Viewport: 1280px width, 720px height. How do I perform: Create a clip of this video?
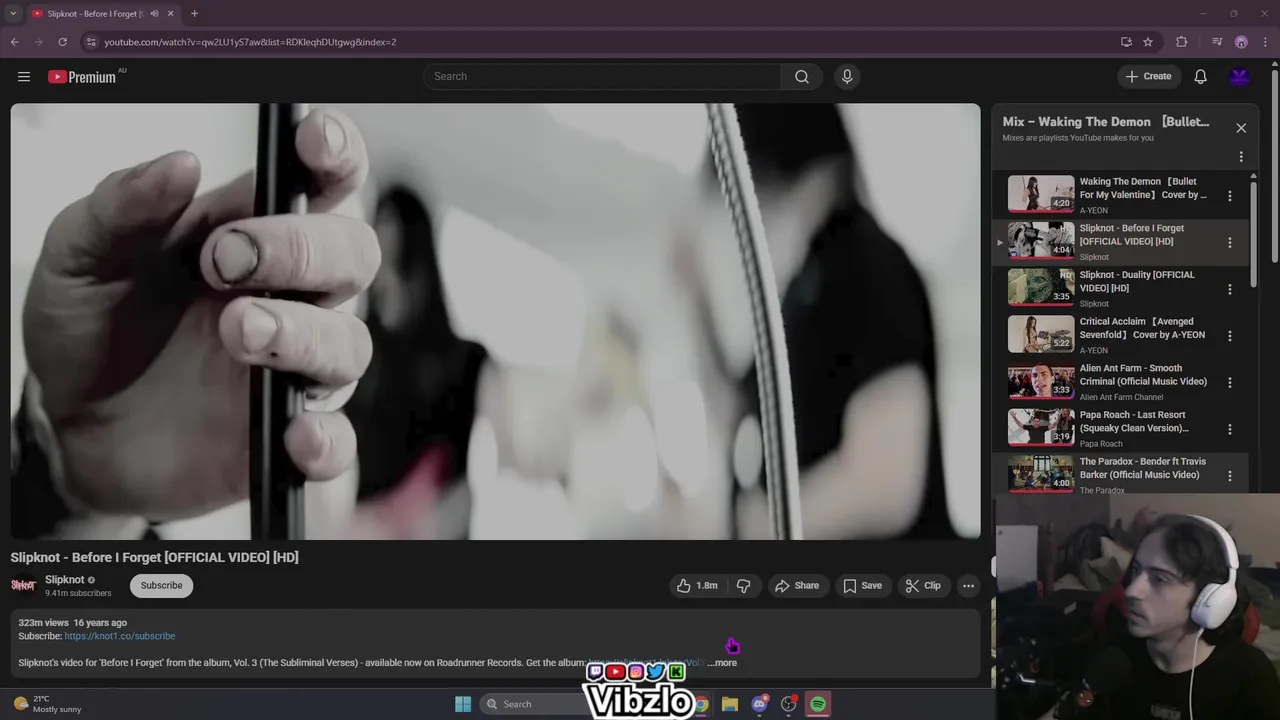(923, 586)
